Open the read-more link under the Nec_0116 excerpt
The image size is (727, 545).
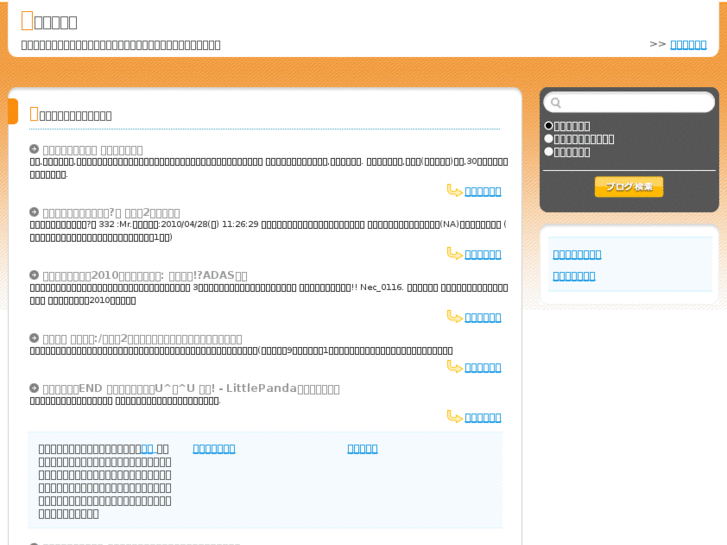click(x=483, y=317)
